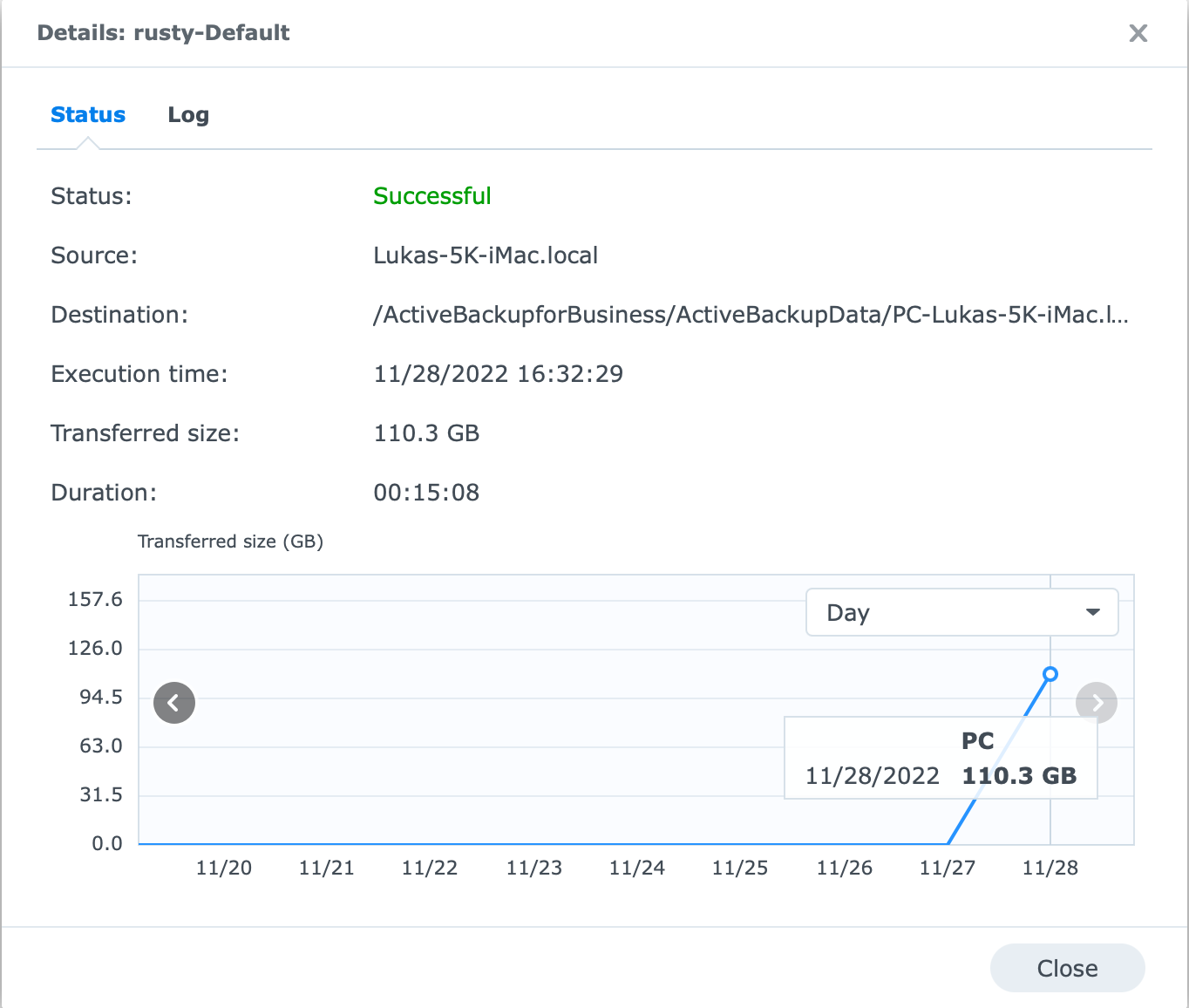1189x1008 pixels.
Task: Click the 11/20 date label on axis
Action: [x=224, y=868]
